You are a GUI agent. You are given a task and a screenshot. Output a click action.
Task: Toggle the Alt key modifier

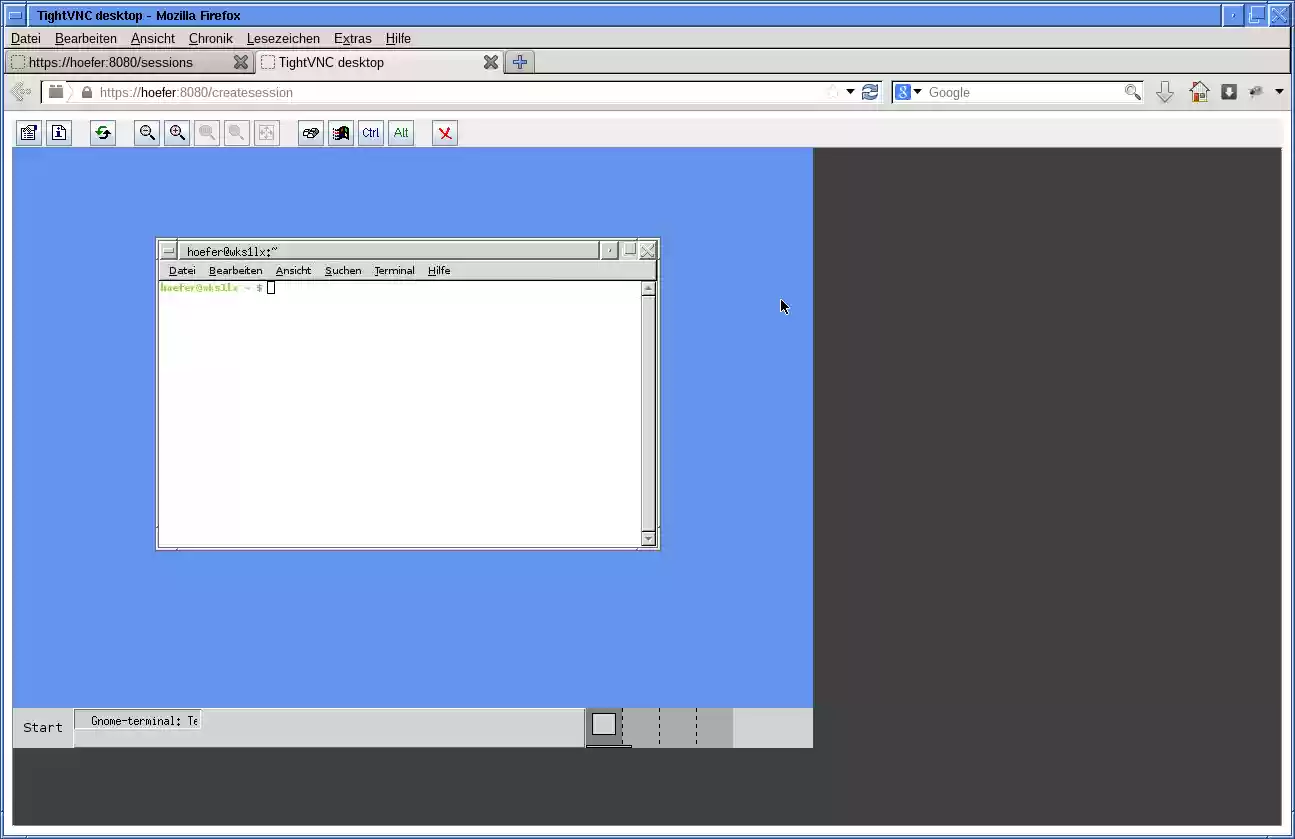point(400,132)
